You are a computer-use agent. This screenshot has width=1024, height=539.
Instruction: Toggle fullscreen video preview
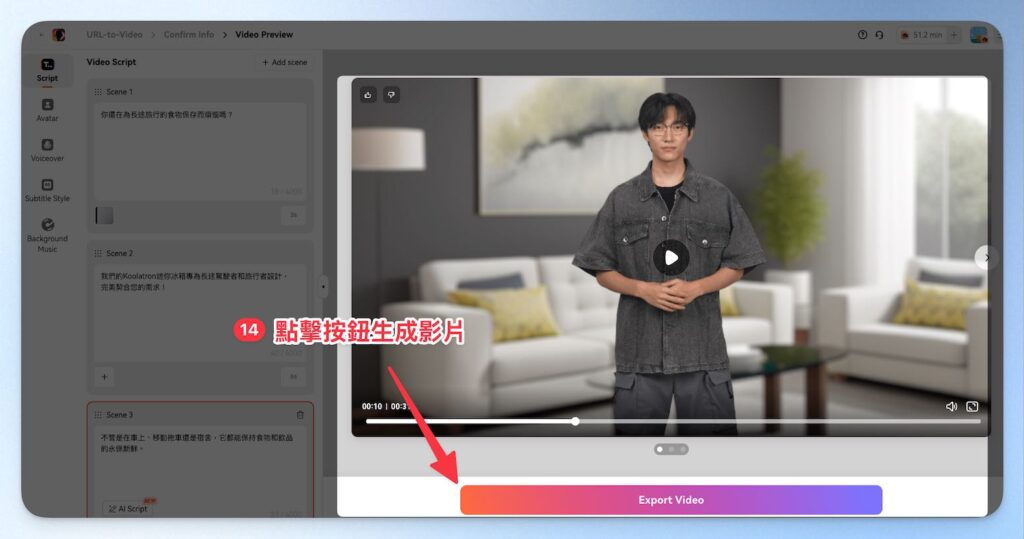pos(972,406)
